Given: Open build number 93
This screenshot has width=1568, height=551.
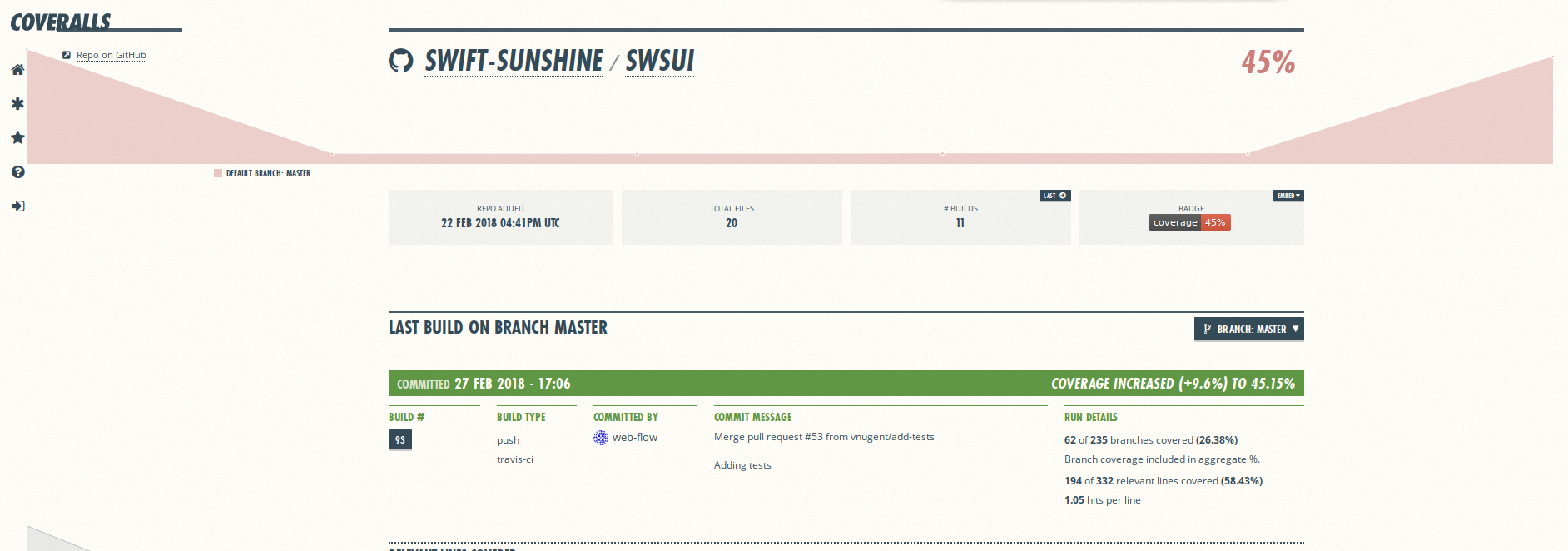Looking at the screenshot, I should click(x=400, y=439).
